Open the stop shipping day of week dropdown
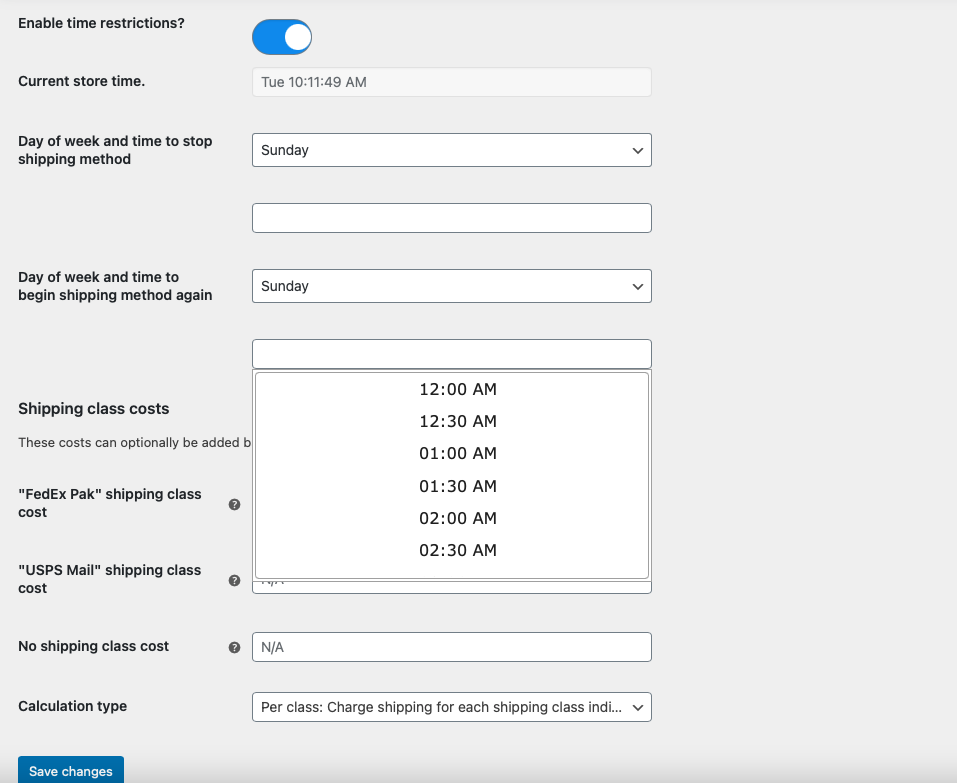Viewport: 957px width, 783px height. click(x=452, y=150)
